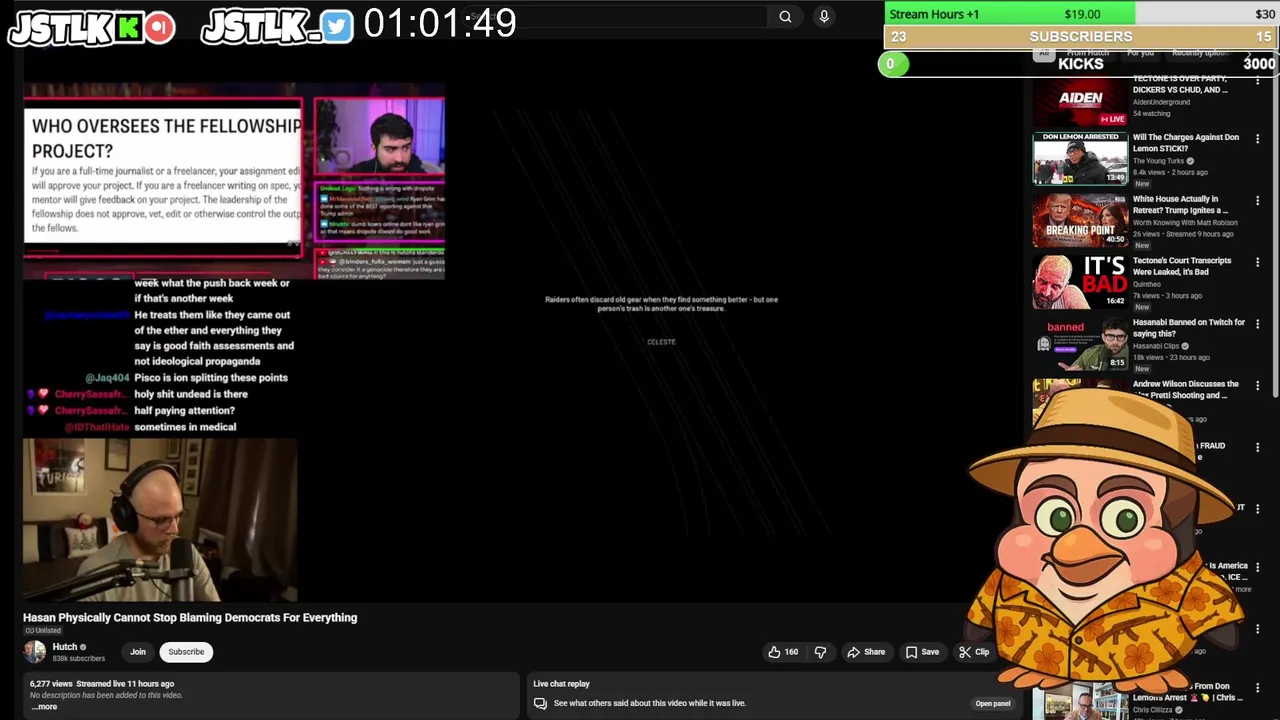Open the live chat replay panel
Viewport: 1280px width, 720px height.
[992, 703]
